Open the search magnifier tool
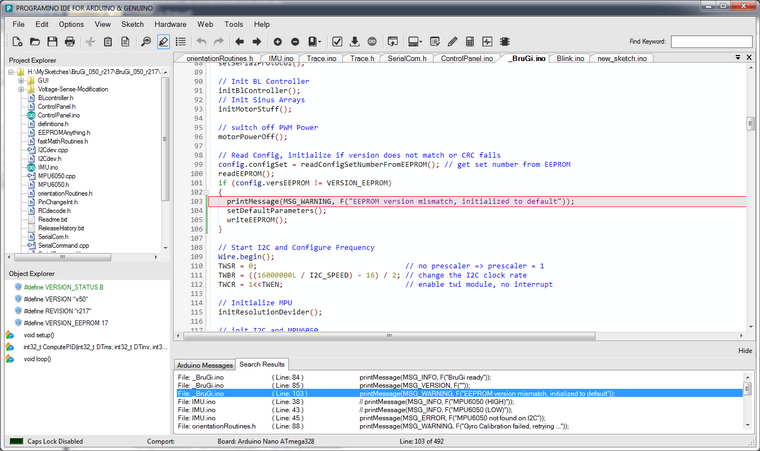The image size is (760, 451). pos(145,42)
